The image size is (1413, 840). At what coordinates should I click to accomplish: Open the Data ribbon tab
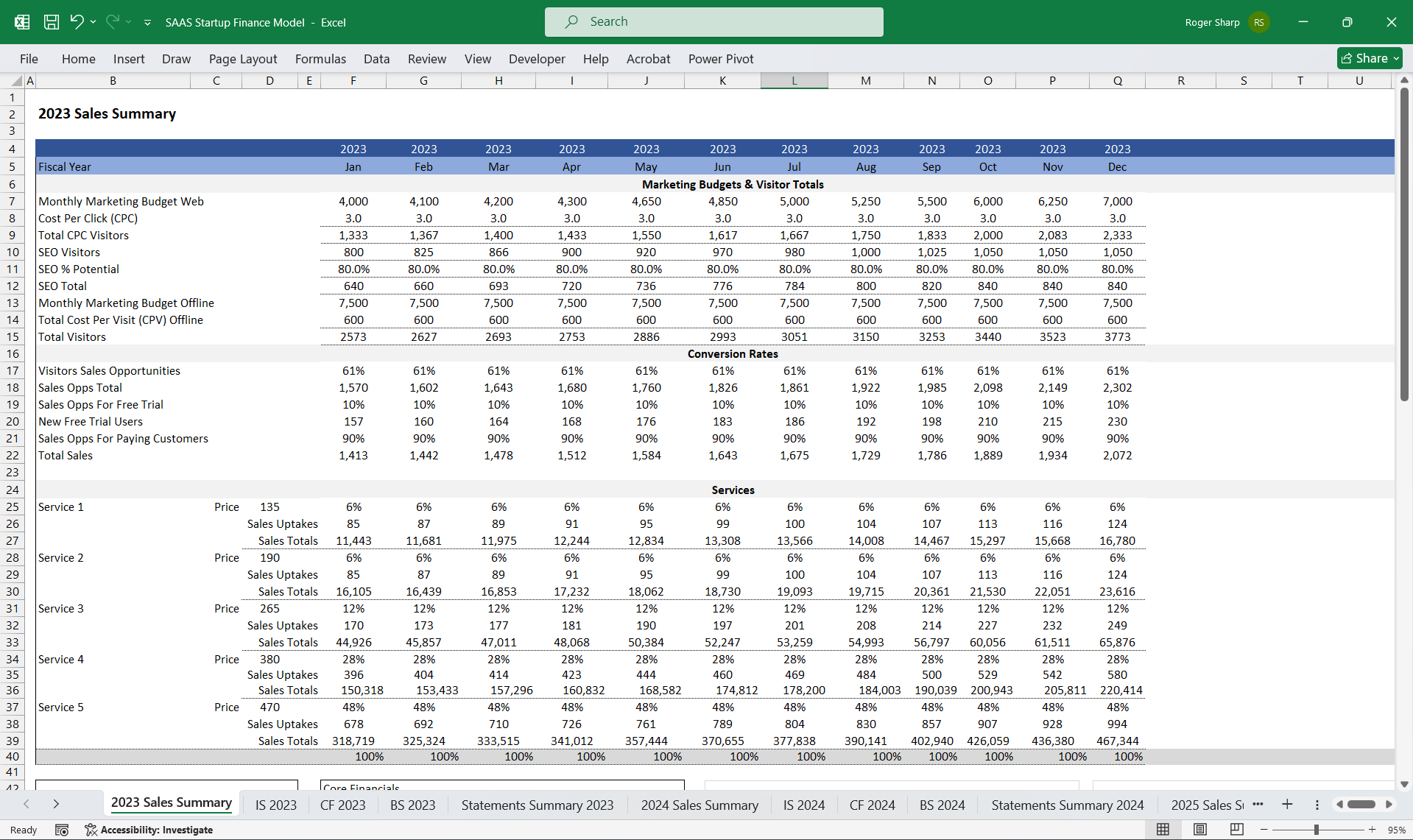click(376, 59)
